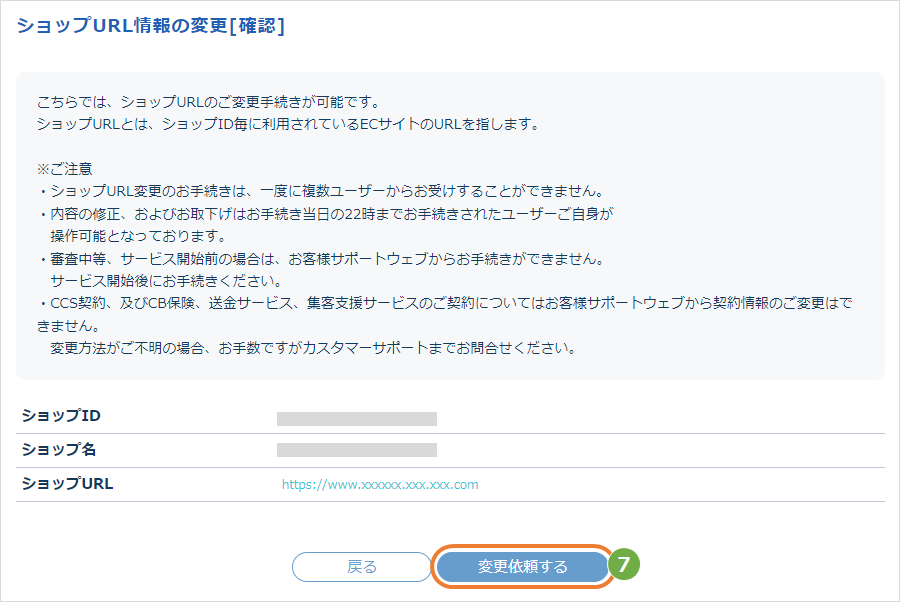
Task: Click the line about カスタマーサポートまでお問合せください
Action: point(313,348)
